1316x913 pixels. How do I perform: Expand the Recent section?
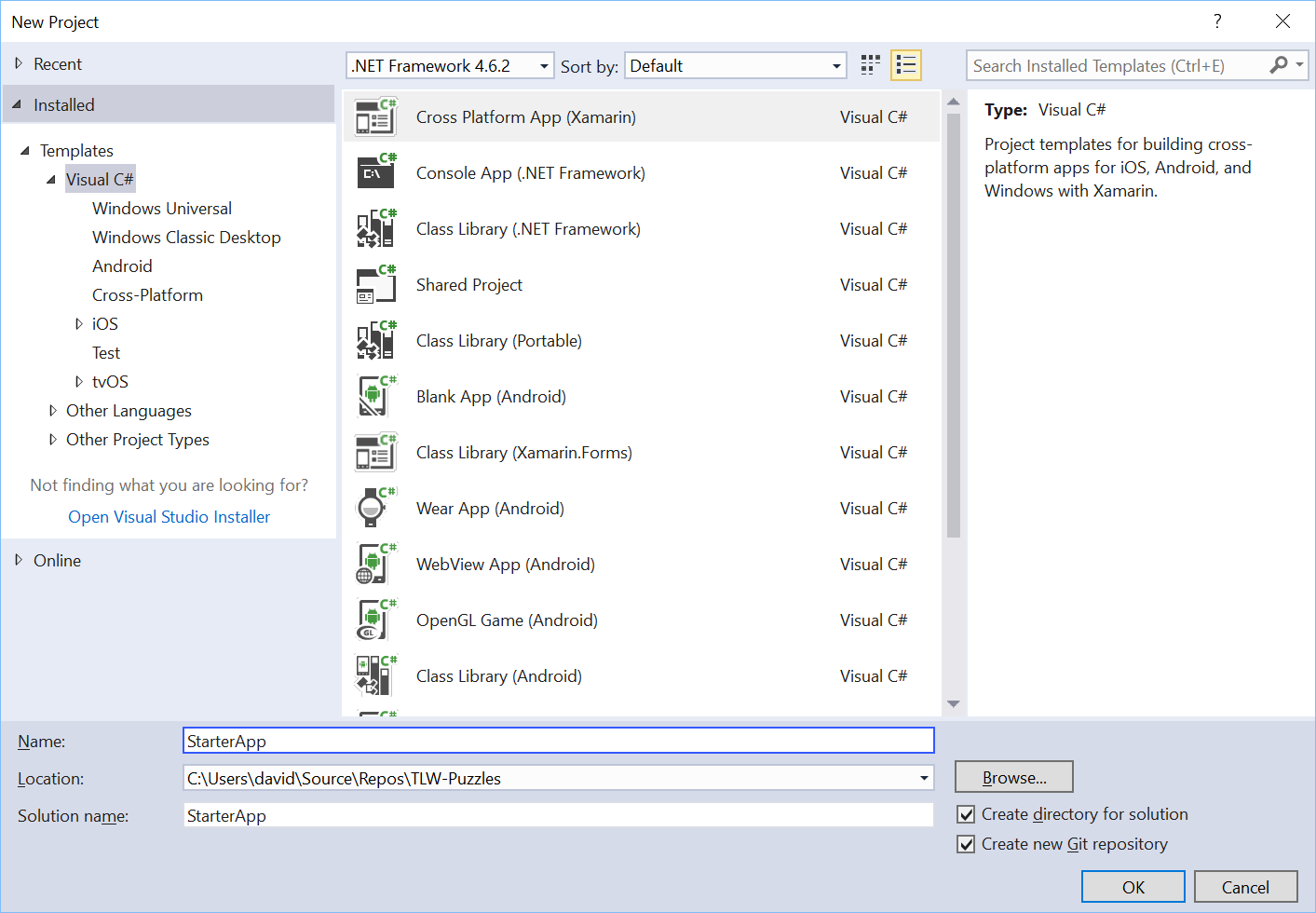19,64
